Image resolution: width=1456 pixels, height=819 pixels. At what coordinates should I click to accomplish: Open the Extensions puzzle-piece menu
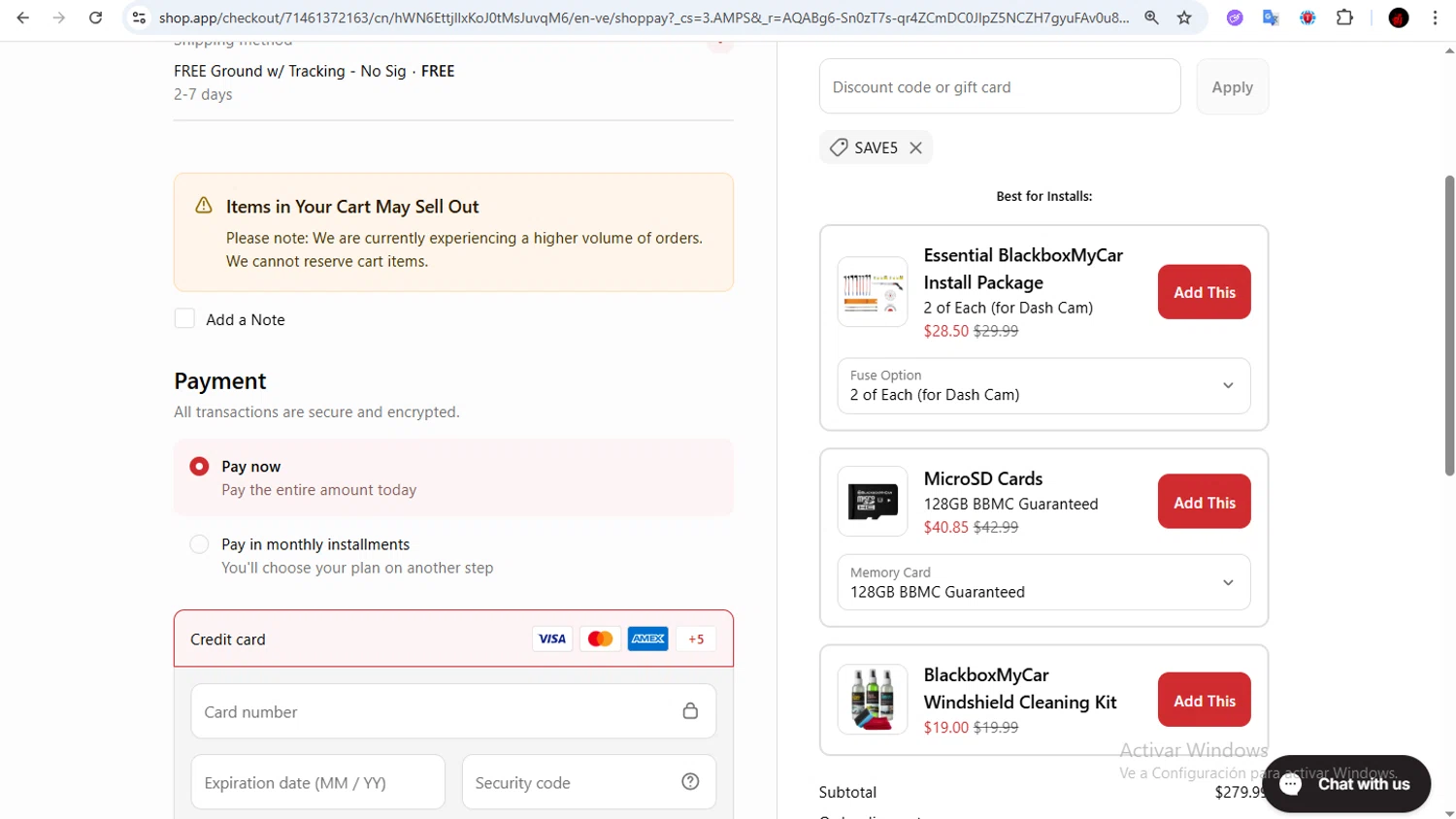point(1344,17)
